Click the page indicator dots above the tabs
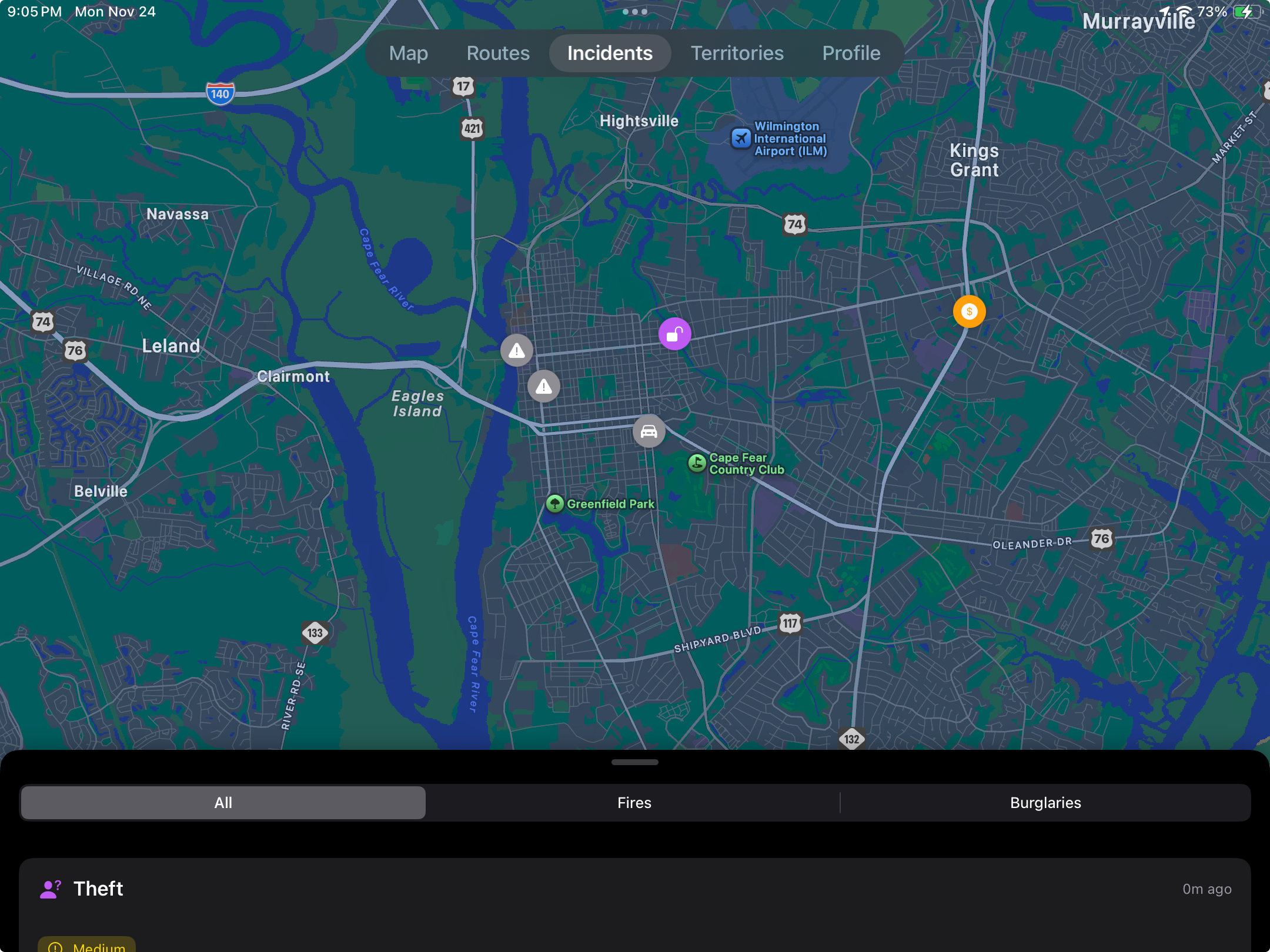This screenshot has width=1270, height=952. (634, 11)
